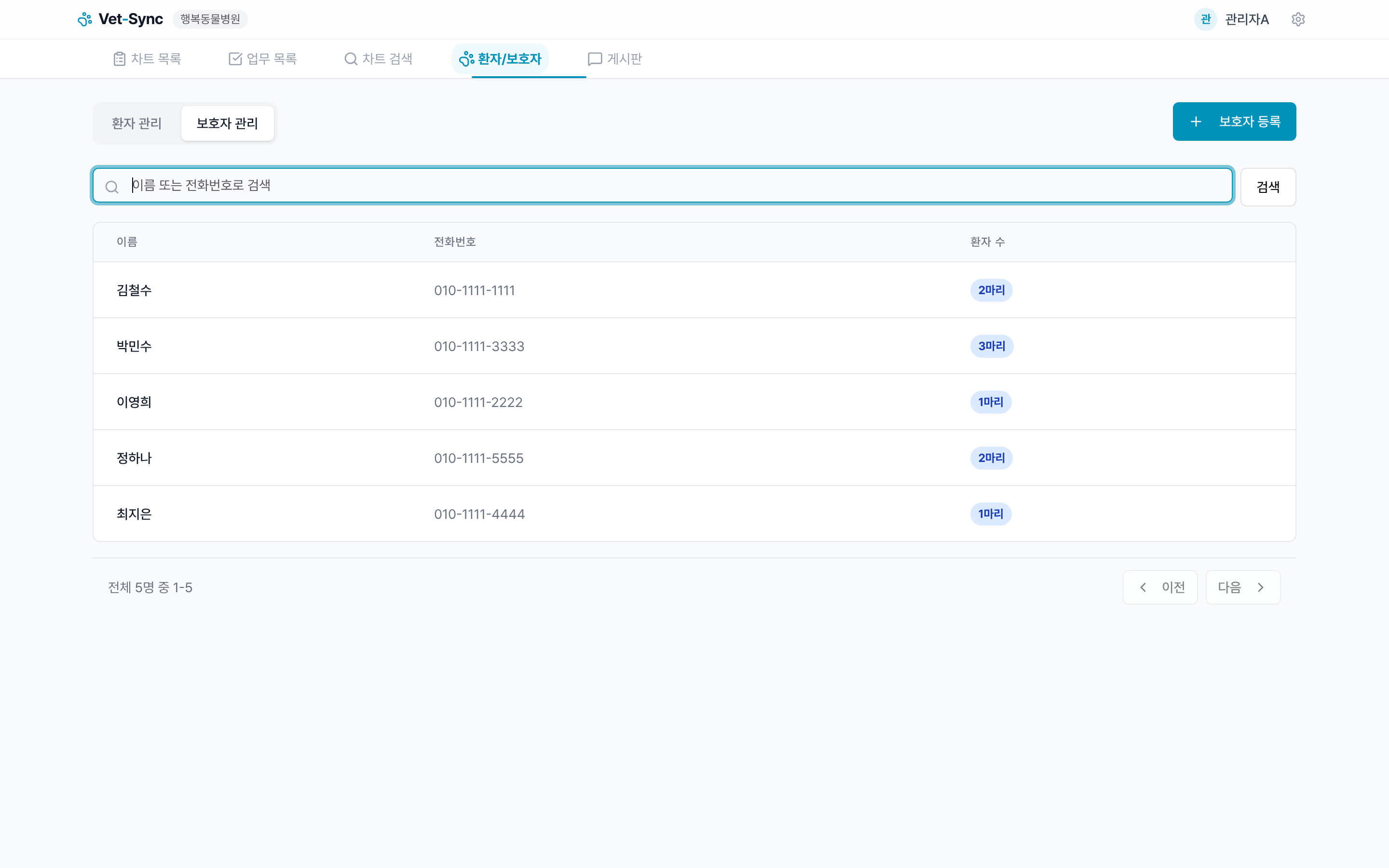The height and width of the screenshot is (868, 1389).
Task: Click the clipboard icon for 차트 목록
Action: 120,58
